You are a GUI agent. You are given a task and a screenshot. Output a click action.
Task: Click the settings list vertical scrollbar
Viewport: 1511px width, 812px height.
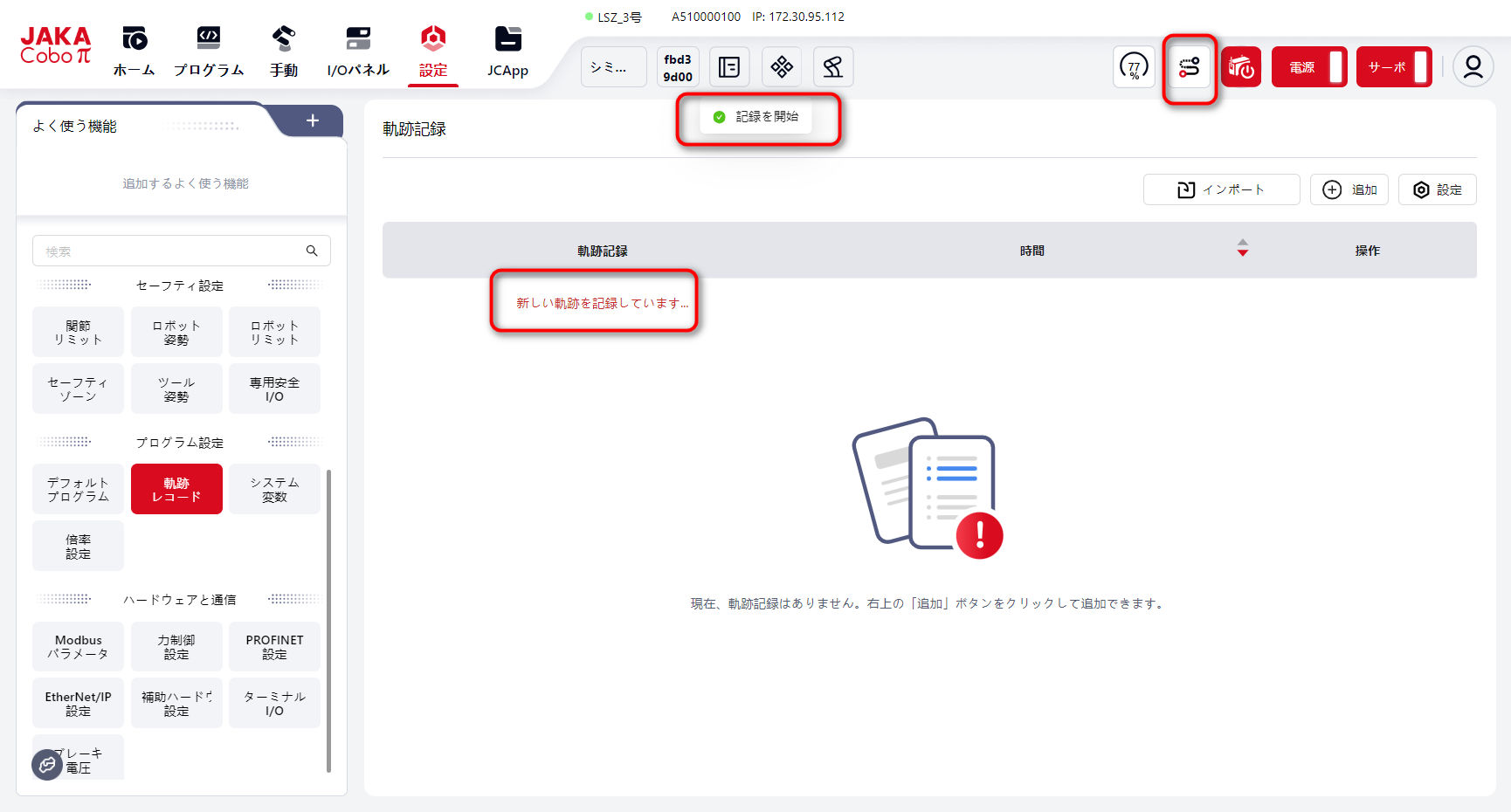pos(328,620)
